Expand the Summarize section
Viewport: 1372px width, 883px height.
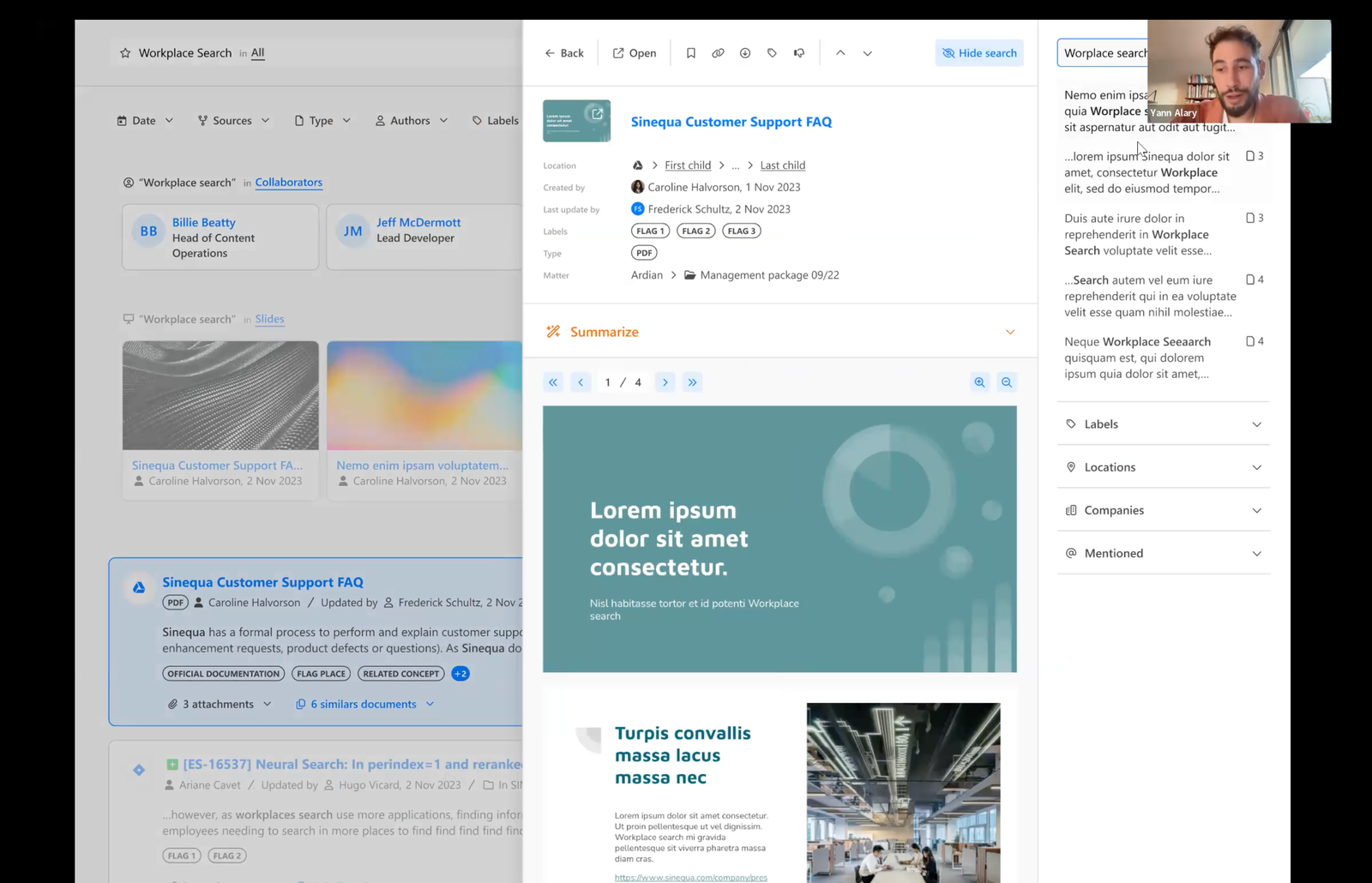click(780, 332)
